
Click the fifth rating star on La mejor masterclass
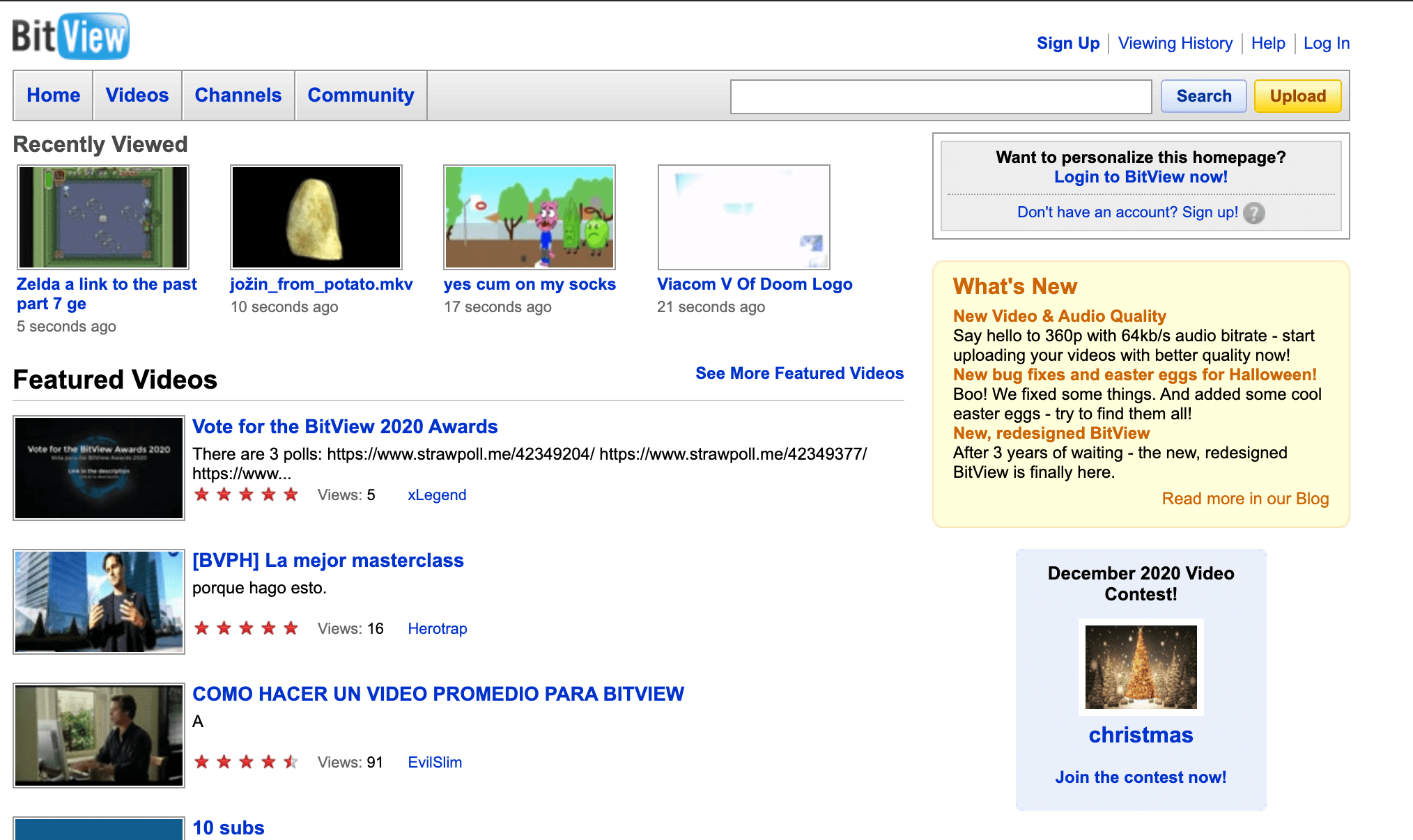[290, 628]
